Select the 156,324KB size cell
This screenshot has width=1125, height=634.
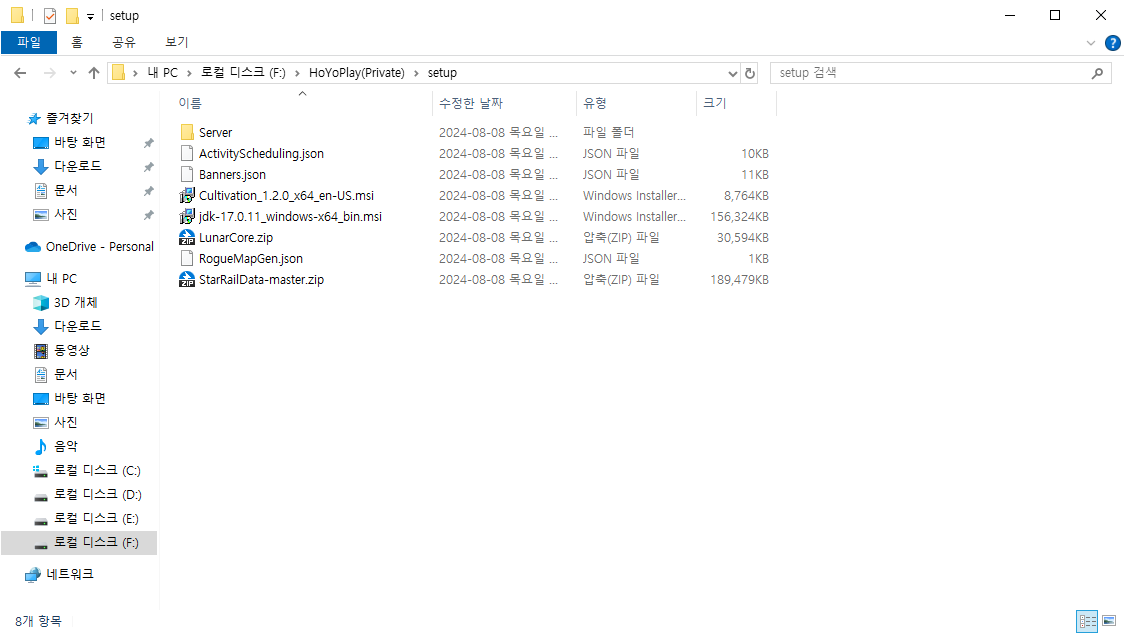(739, 217)
